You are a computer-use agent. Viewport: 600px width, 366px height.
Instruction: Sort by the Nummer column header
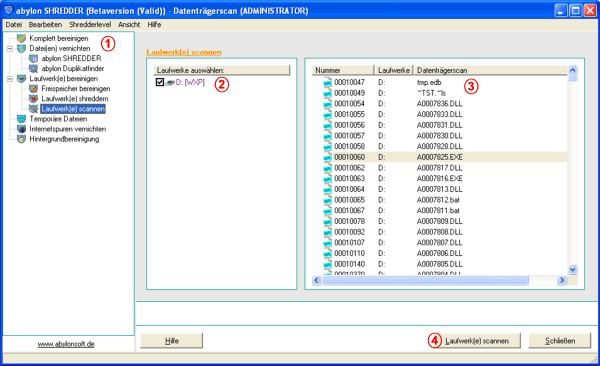343,70
